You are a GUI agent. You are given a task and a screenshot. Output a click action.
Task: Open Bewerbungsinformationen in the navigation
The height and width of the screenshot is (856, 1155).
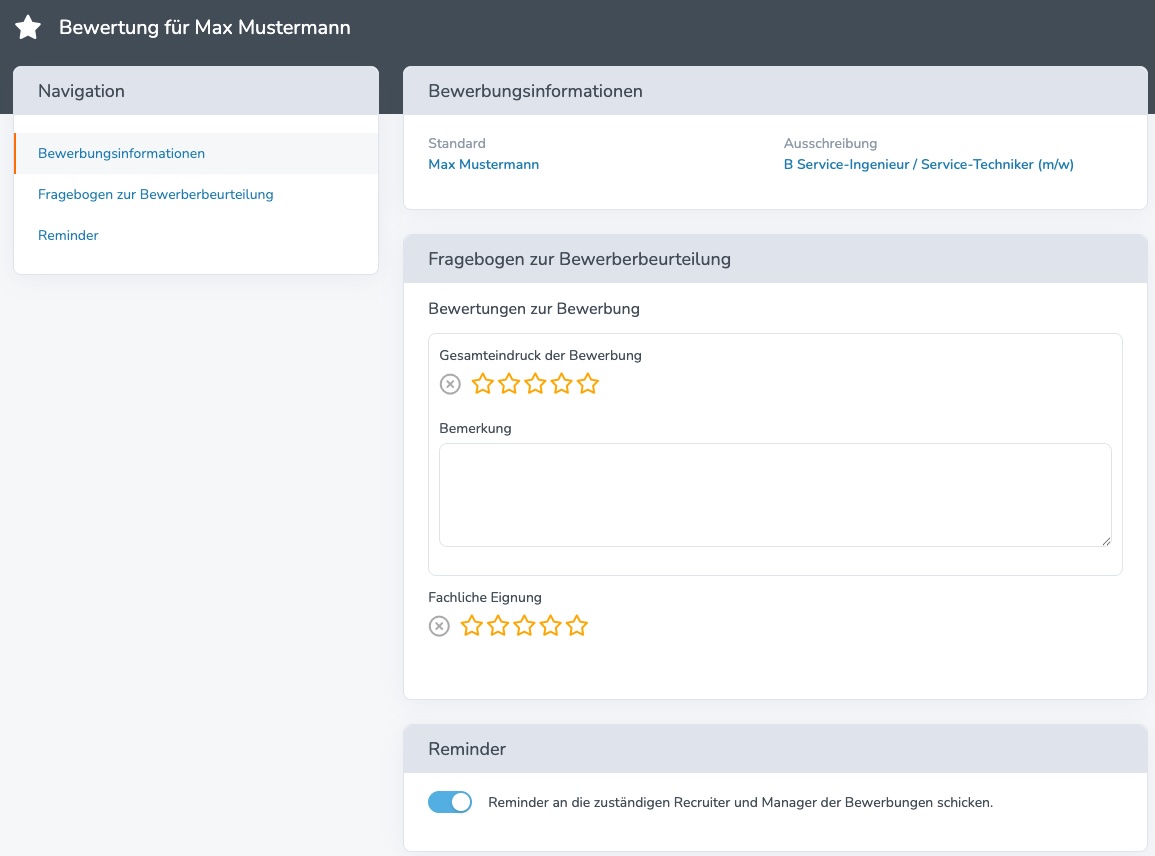pyautogui.click(x=121, y=154)
